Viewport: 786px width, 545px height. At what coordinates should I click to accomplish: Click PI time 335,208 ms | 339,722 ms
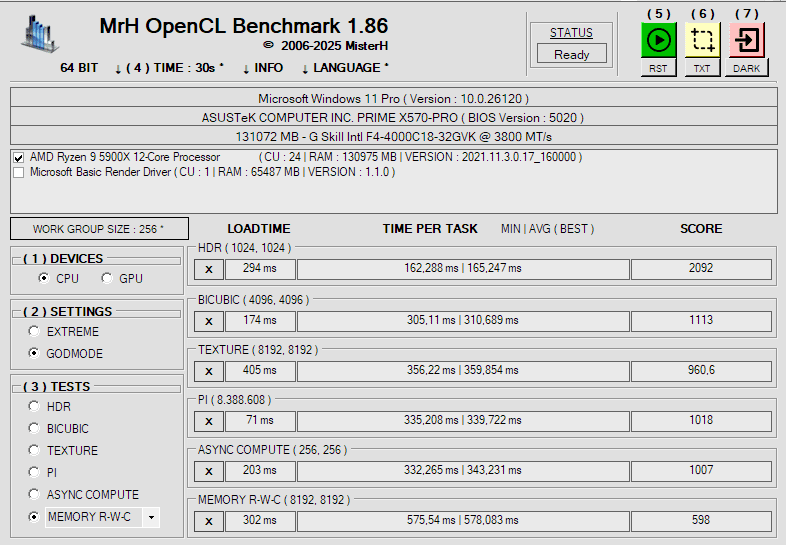(463, 421)
